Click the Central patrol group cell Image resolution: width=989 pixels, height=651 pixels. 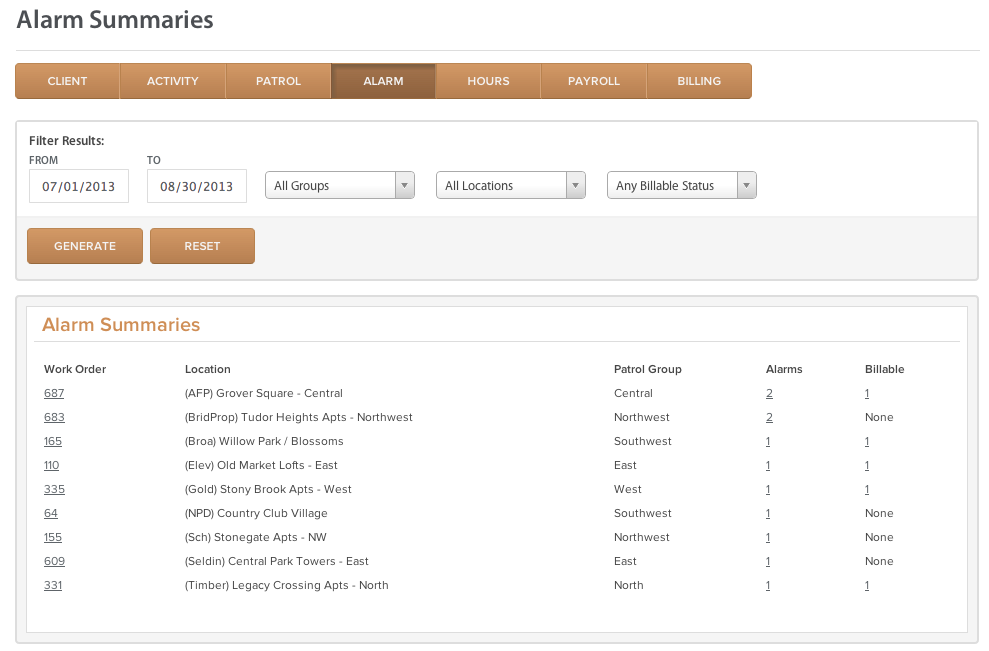click(x=633, y=393)
